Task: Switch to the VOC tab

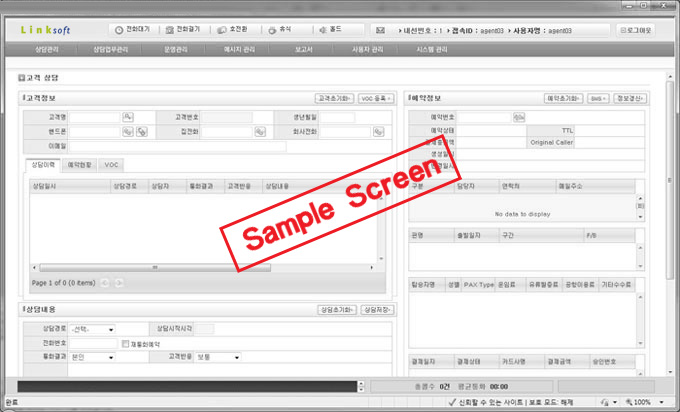Action: pos(112,164)
